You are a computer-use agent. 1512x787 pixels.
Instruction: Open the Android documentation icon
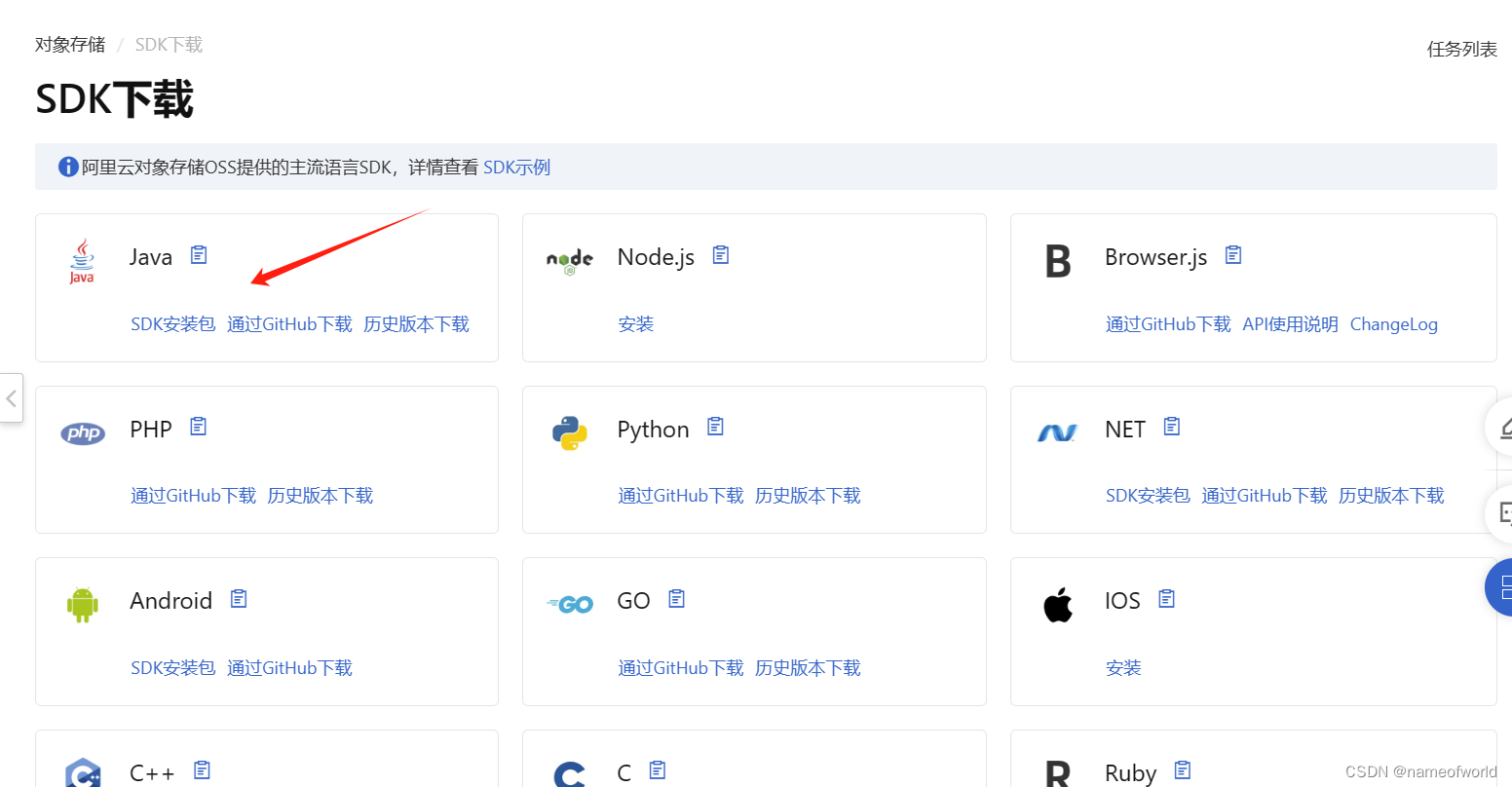tap(239, 599)
